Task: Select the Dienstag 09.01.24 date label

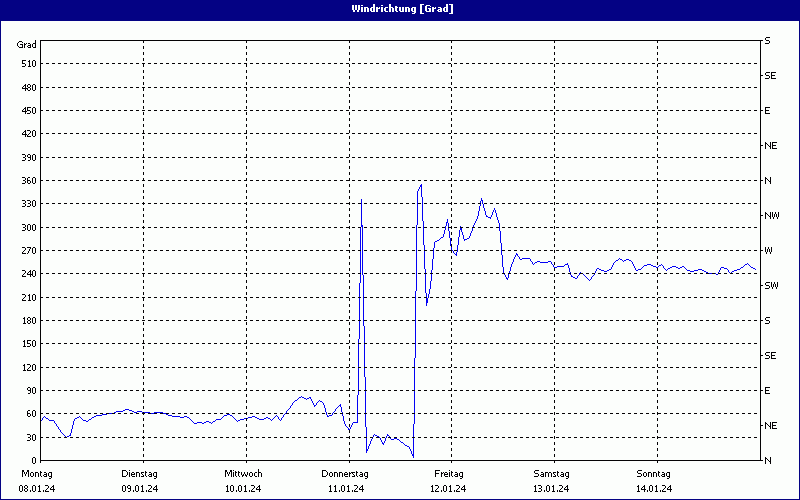Action: pos(140,481)
